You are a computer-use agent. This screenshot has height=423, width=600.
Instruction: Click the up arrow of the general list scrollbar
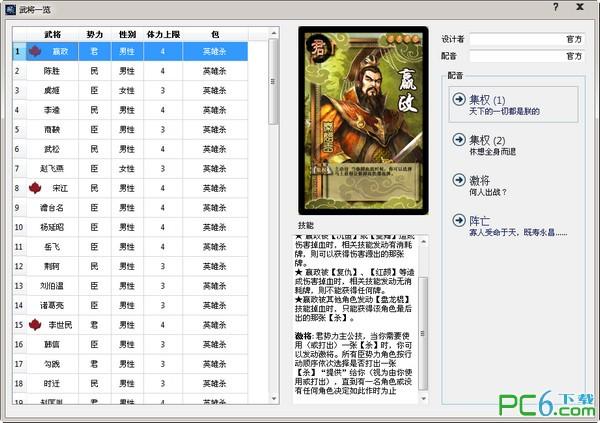(274, 33)
